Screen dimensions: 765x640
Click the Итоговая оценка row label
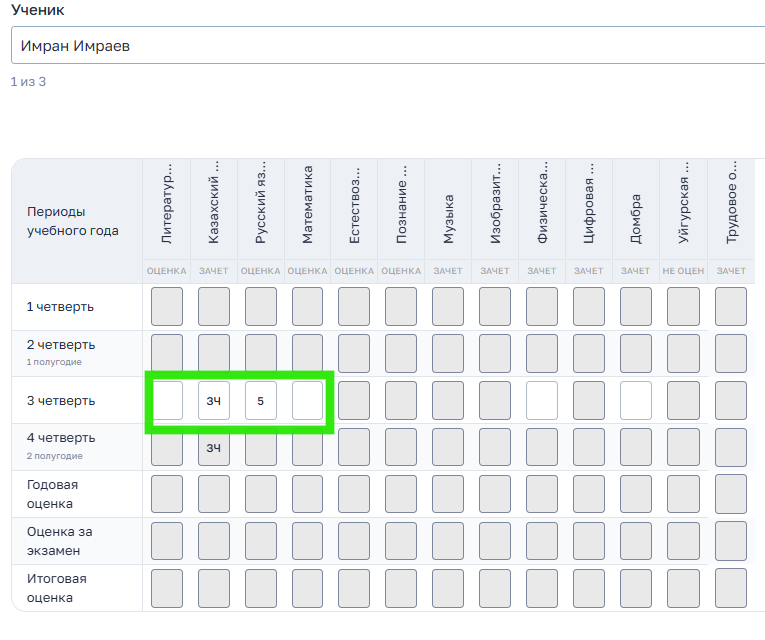56,588
